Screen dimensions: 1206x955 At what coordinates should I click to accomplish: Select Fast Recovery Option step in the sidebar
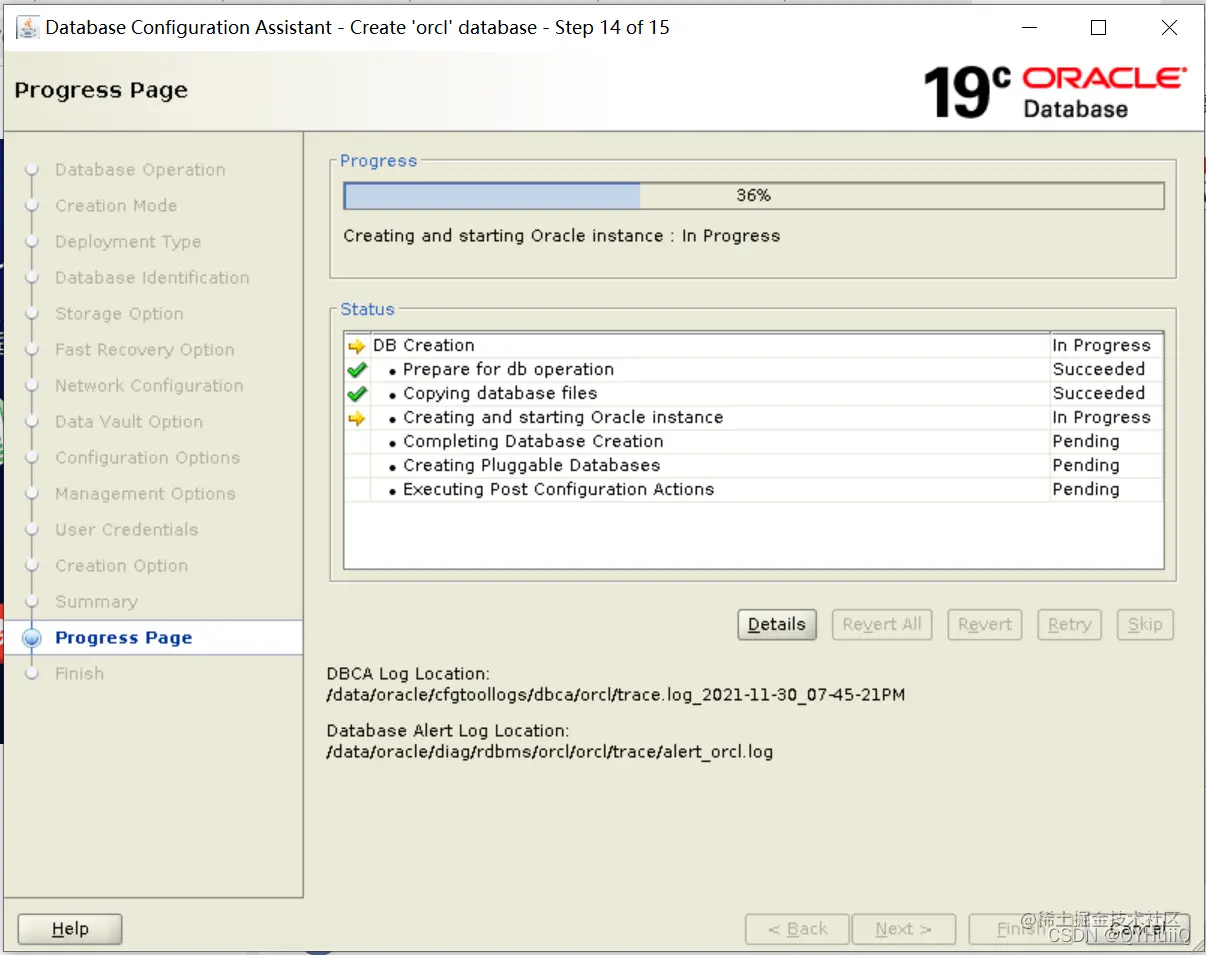coord(145,350)
